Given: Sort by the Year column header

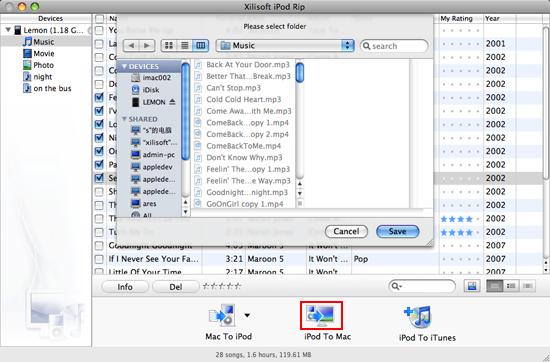Looking at the screenshot, I should [x=499, y=18].
